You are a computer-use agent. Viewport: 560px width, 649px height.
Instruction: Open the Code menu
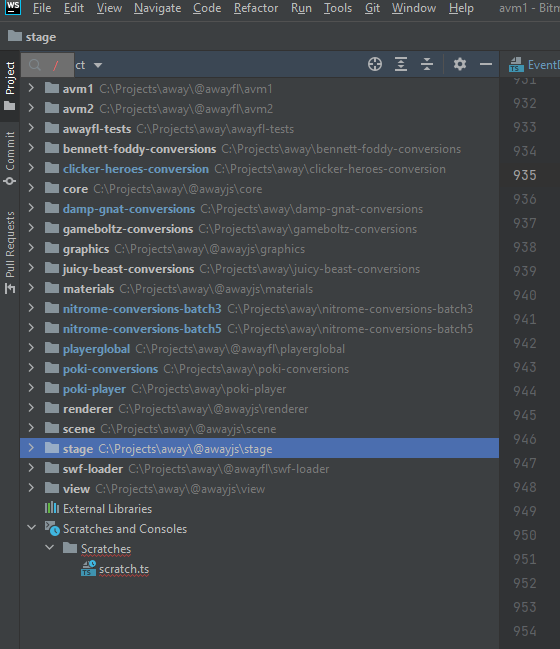tap(207, 8)
